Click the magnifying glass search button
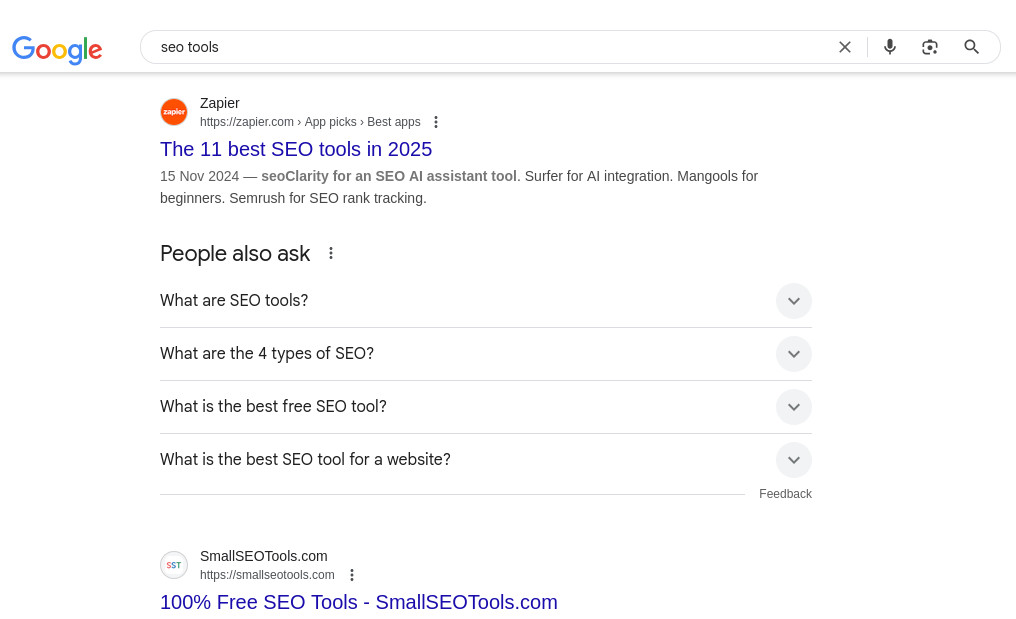This screenshot has height=619, width=1016. point(971,47)
